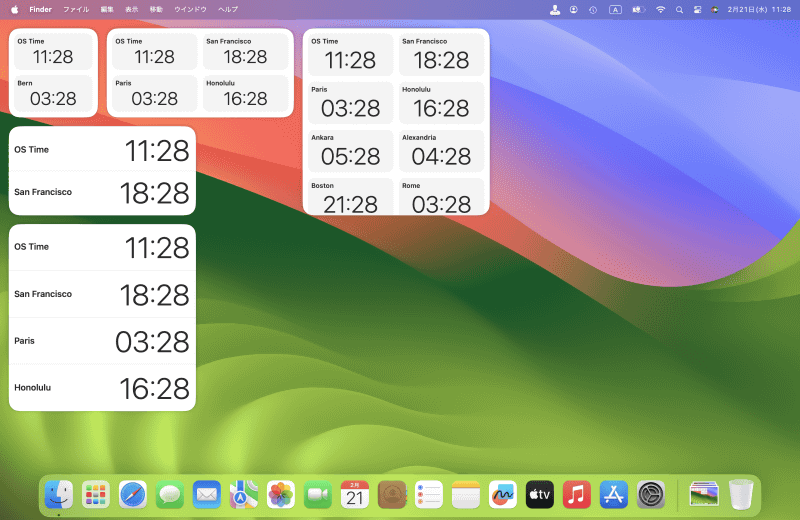Click the battery status icon

(638, 9)
